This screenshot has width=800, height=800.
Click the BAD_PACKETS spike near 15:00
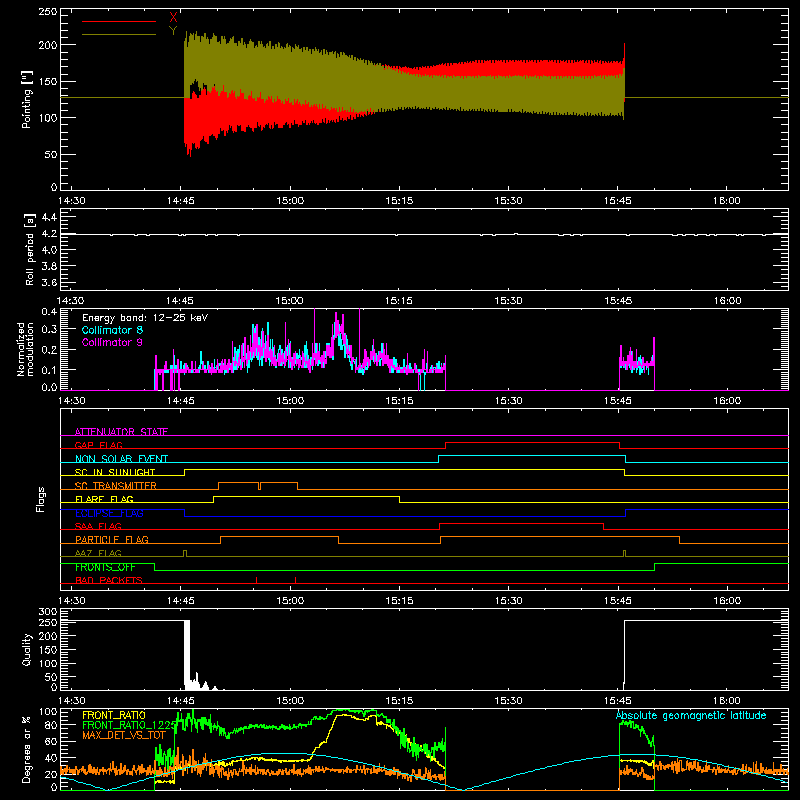coord(295,580)
